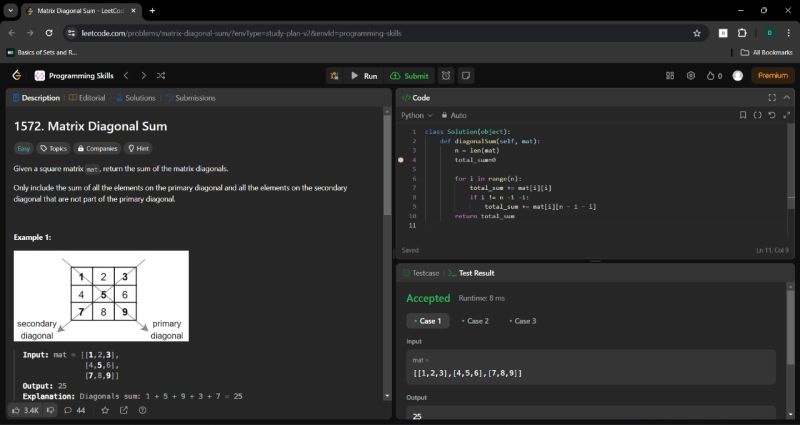800x425 pixels.
Task: Switch to the Editorial tab
Action: [87, 98]
